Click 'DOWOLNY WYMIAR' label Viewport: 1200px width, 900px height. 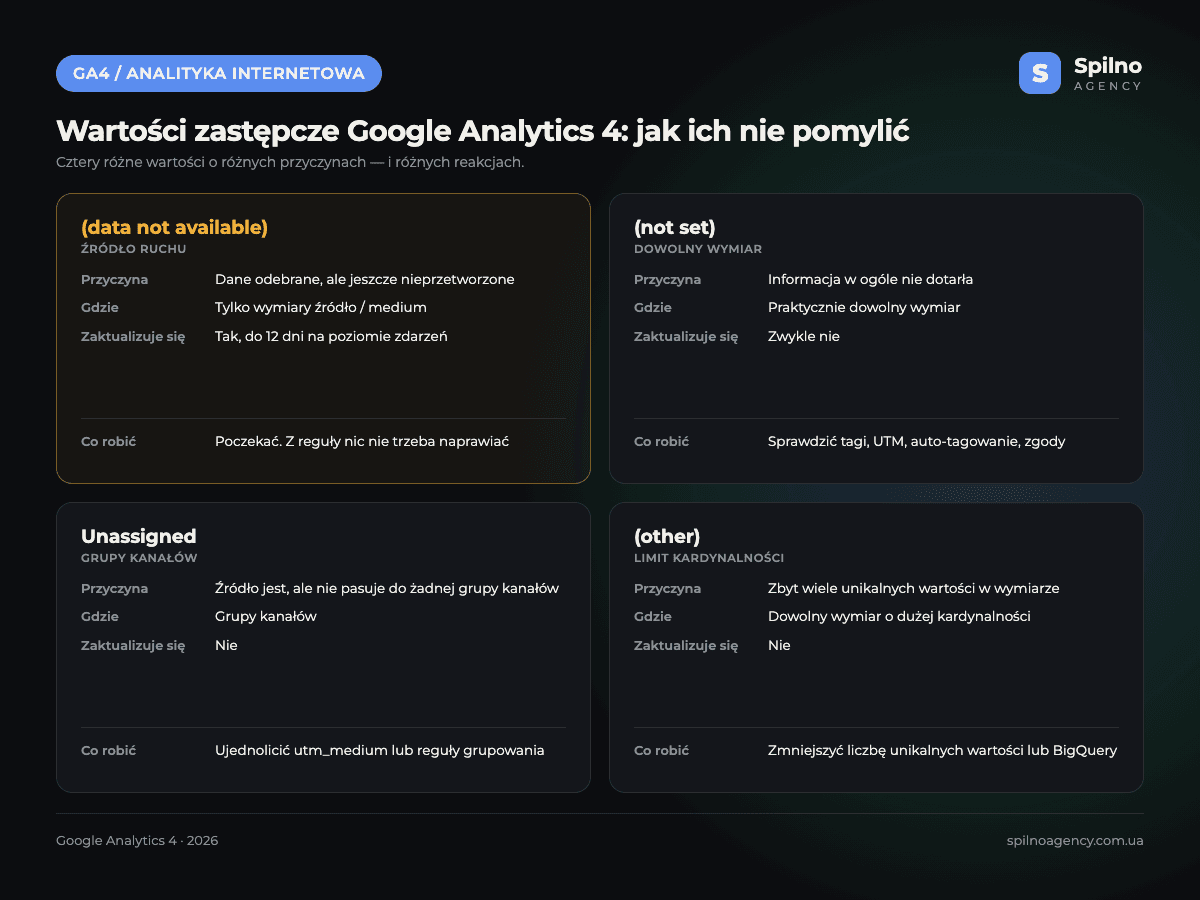pyautogui.click(x=698, y=249)
